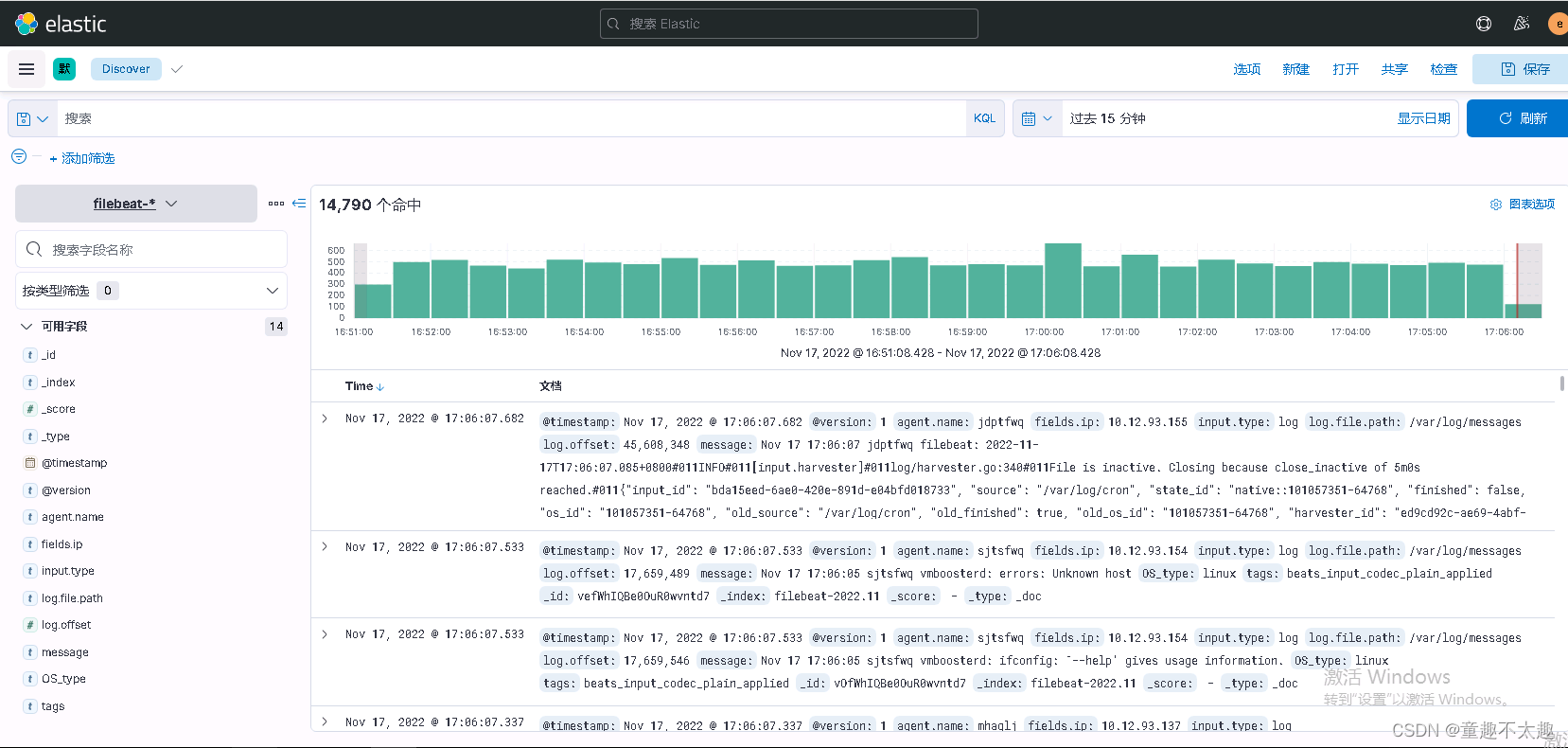Click the KQL query search input
The image size is (1568, 748).
click(511, 118)
